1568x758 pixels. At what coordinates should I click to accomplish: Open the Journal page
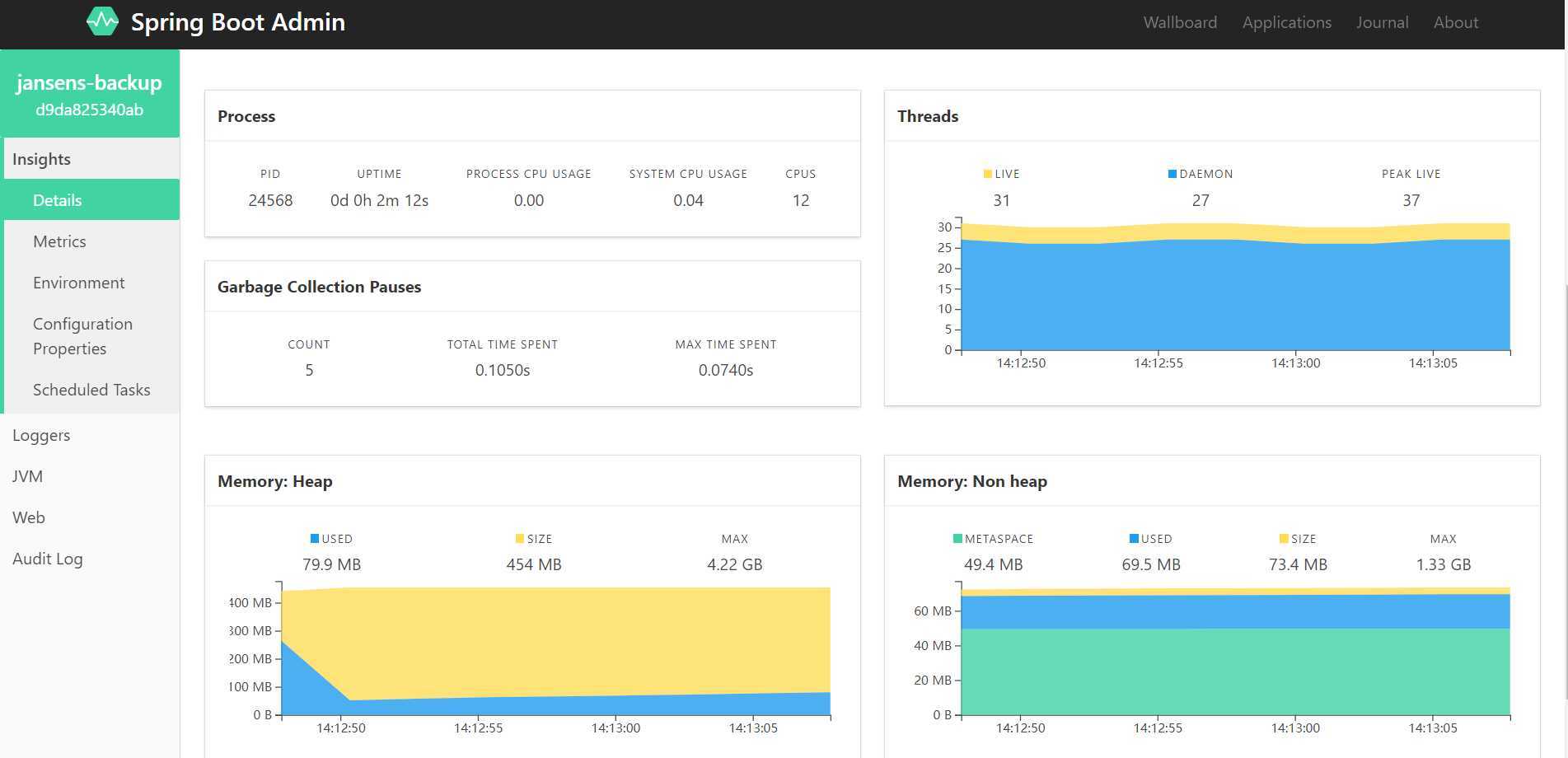coord(1383,22)
